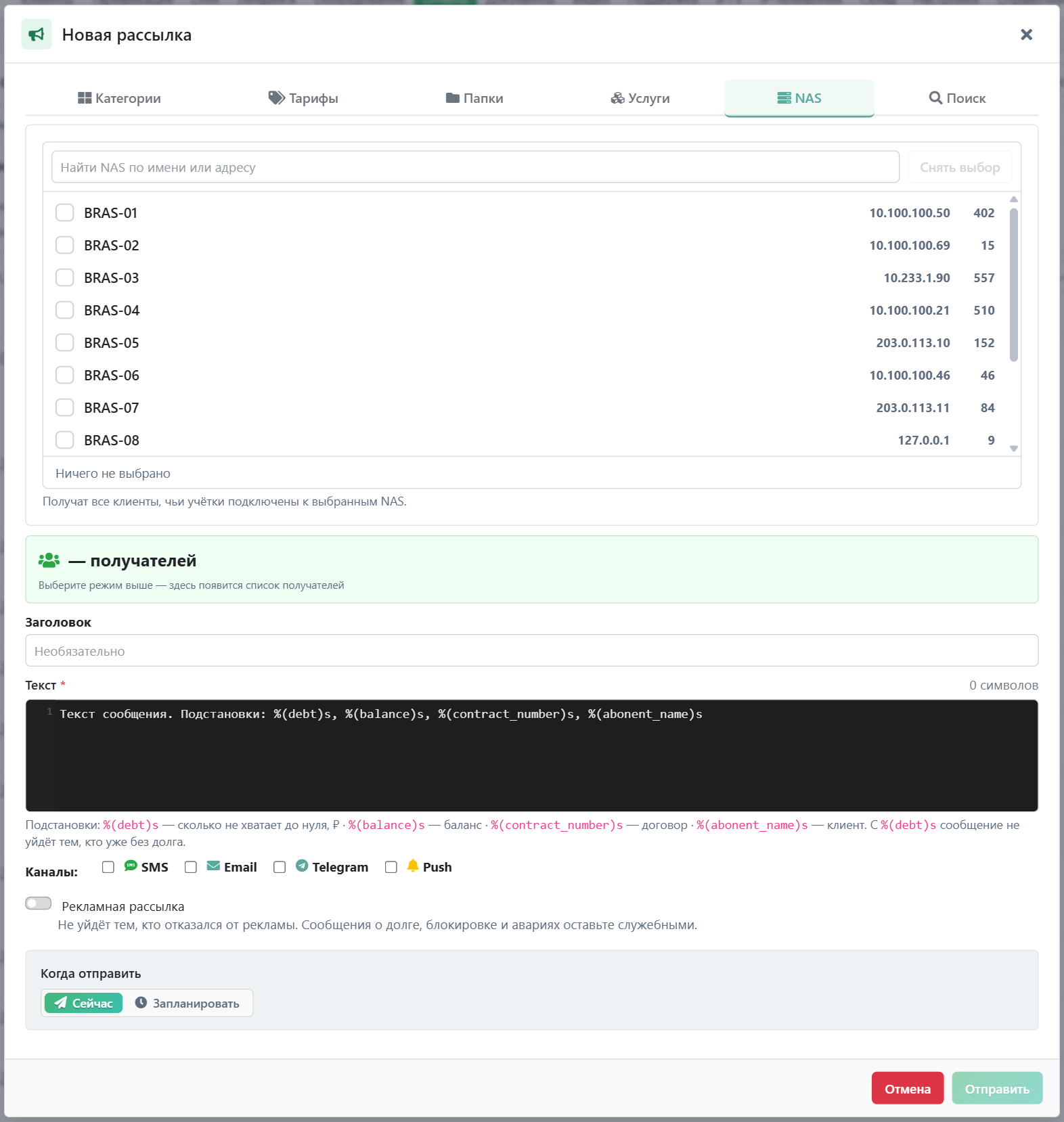The width and height of the screenshot is (1064, 1122).
Task: Choose the Сейчас send option
Action: [x=84, y=1003]
